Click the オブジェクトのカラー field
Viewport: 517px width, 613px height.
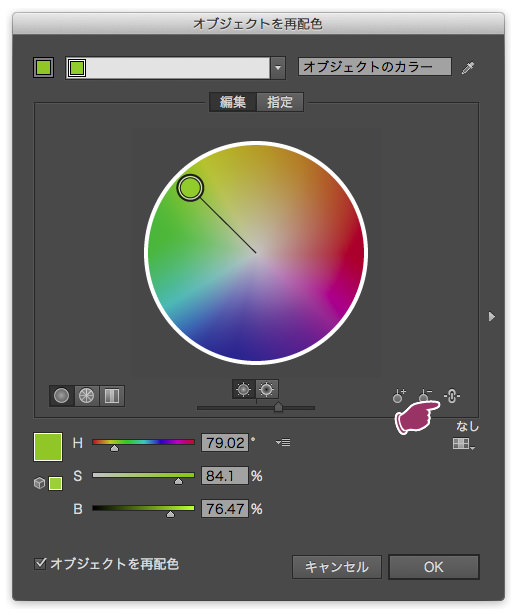click(x=375, y=66)
